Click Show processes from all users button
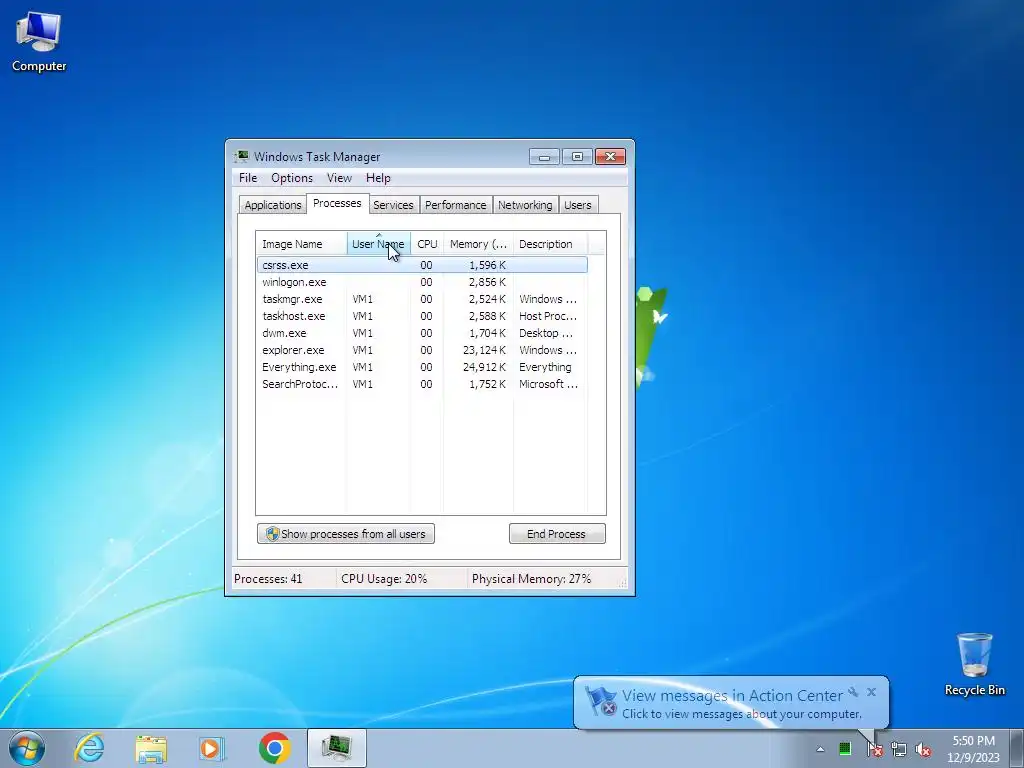This screenshot has height=768, width=1024. 345,534
